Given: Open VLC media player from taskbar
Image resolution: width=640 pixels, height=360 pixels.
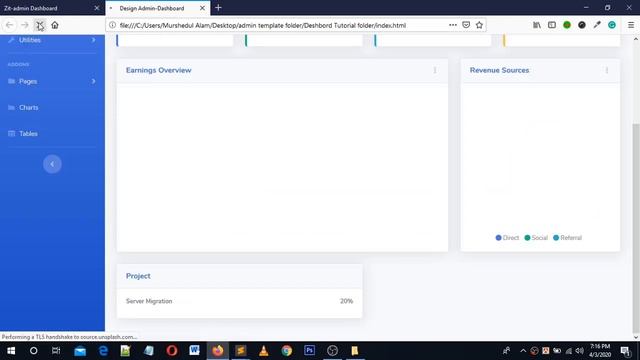Looking at the screenshot, I should click(x=264, y=351).
